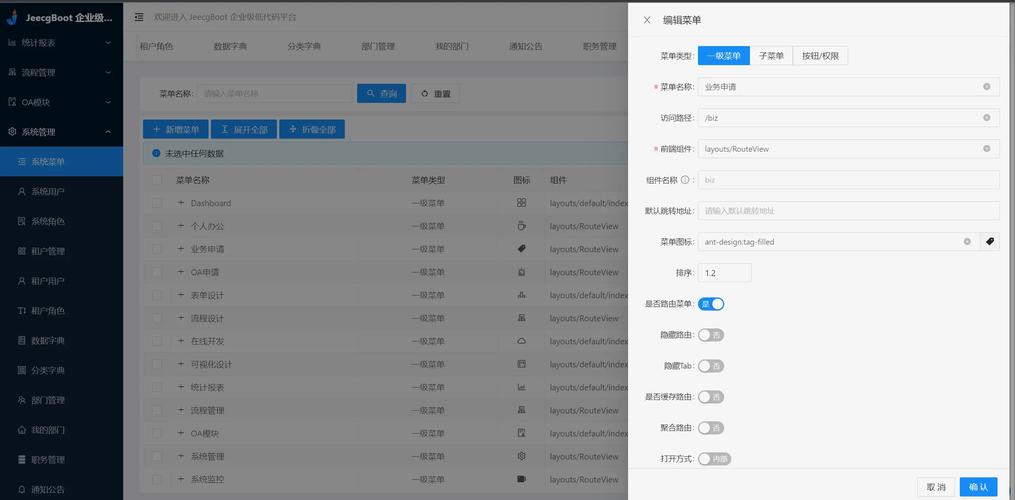Image resolution: width=1015 pixels, height=500 pixels.
Task: Click the 统计报表 row chart icon
Action: tap(522, 387)
